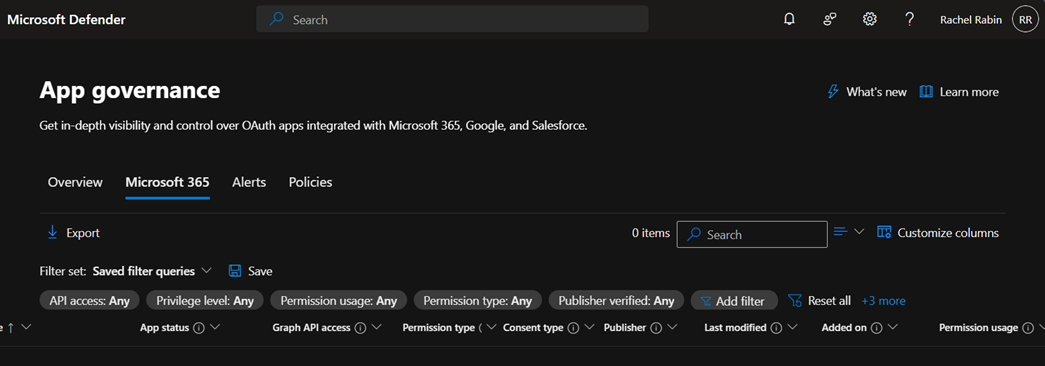Screen dimensions: 1045x366
Task: Open the Alerts tab
Action: 249,182
